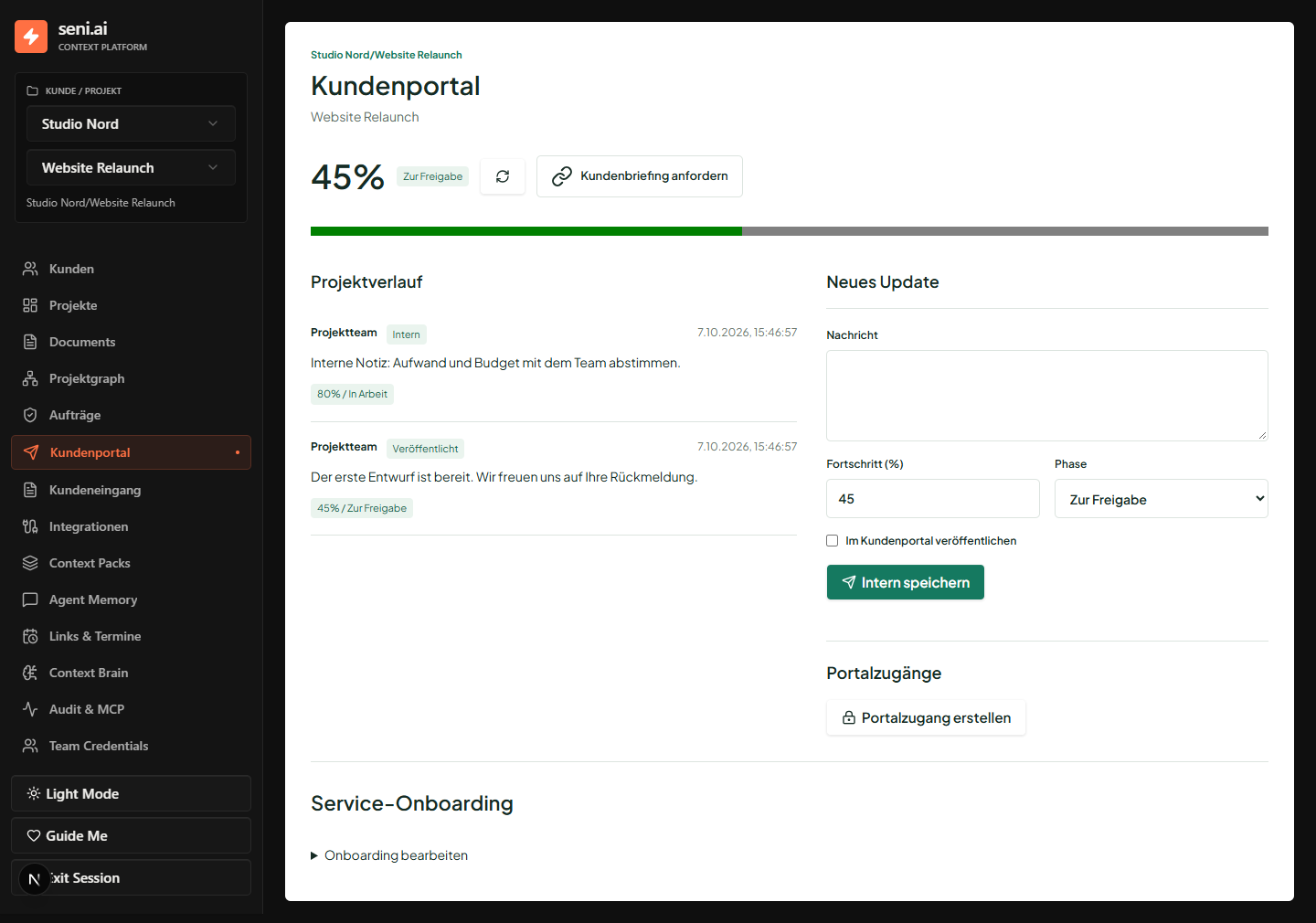Click the seni.ai lightning logo icon
The width and height of the screenshot is (1316, 923).
pos(31,37)
